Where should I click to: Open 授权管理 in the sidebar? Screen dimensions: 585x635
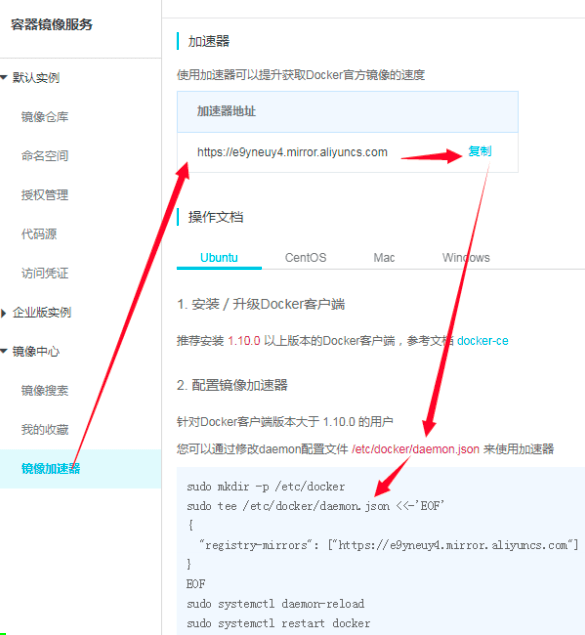tap(45, 195)
